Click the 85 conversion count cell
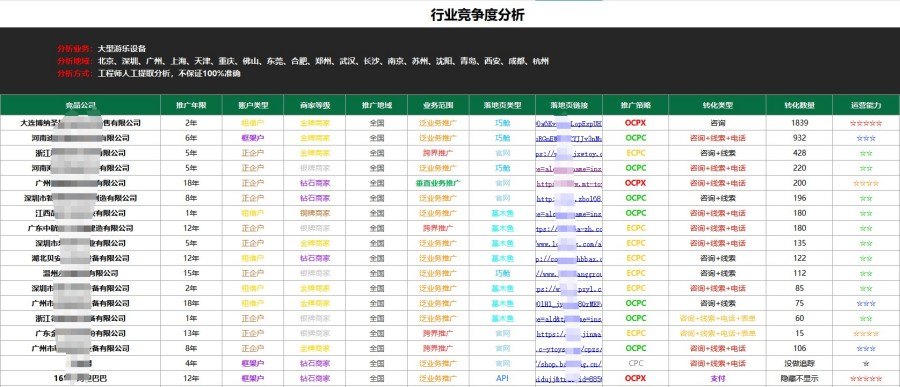 pos(800,288)
